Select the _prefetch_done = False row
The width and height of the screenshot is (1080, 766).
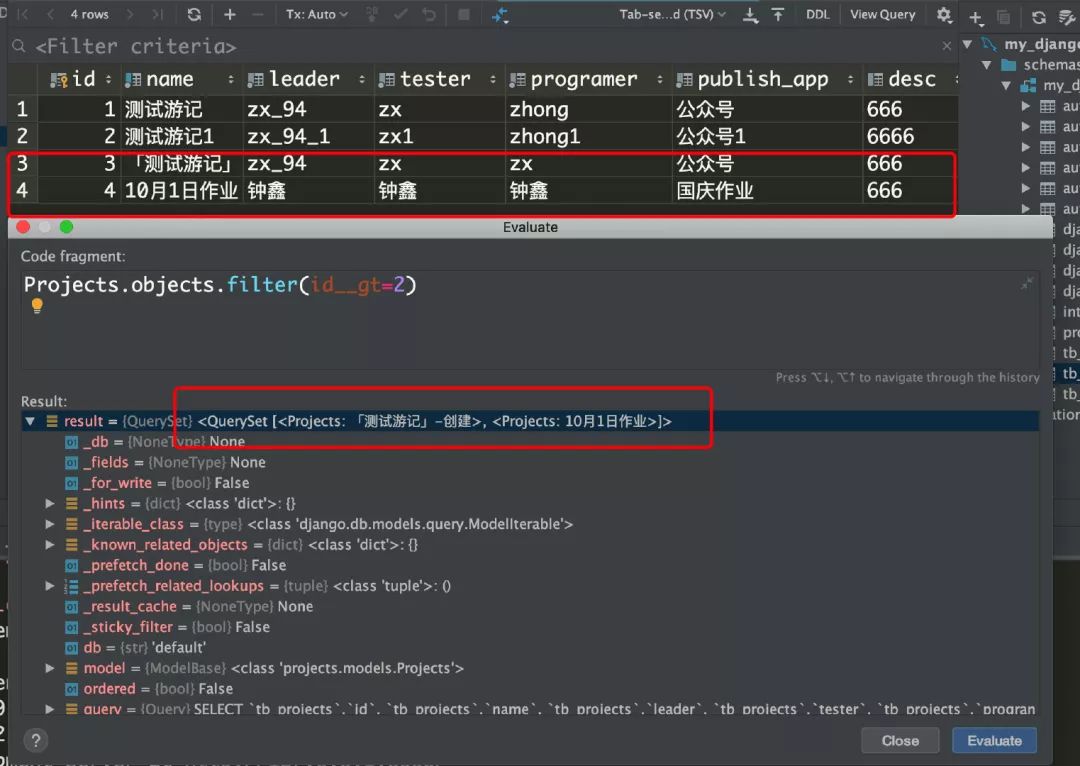pyautogui.click(x=530, y=566)
